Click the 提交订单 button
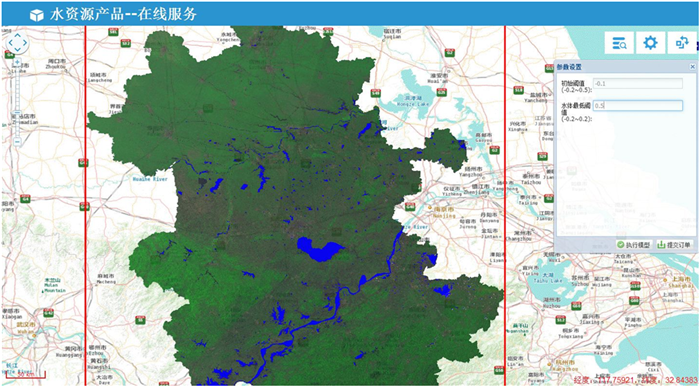Viewport: 700px width, 387px height. pyautogui.click(x=675, y=245)
